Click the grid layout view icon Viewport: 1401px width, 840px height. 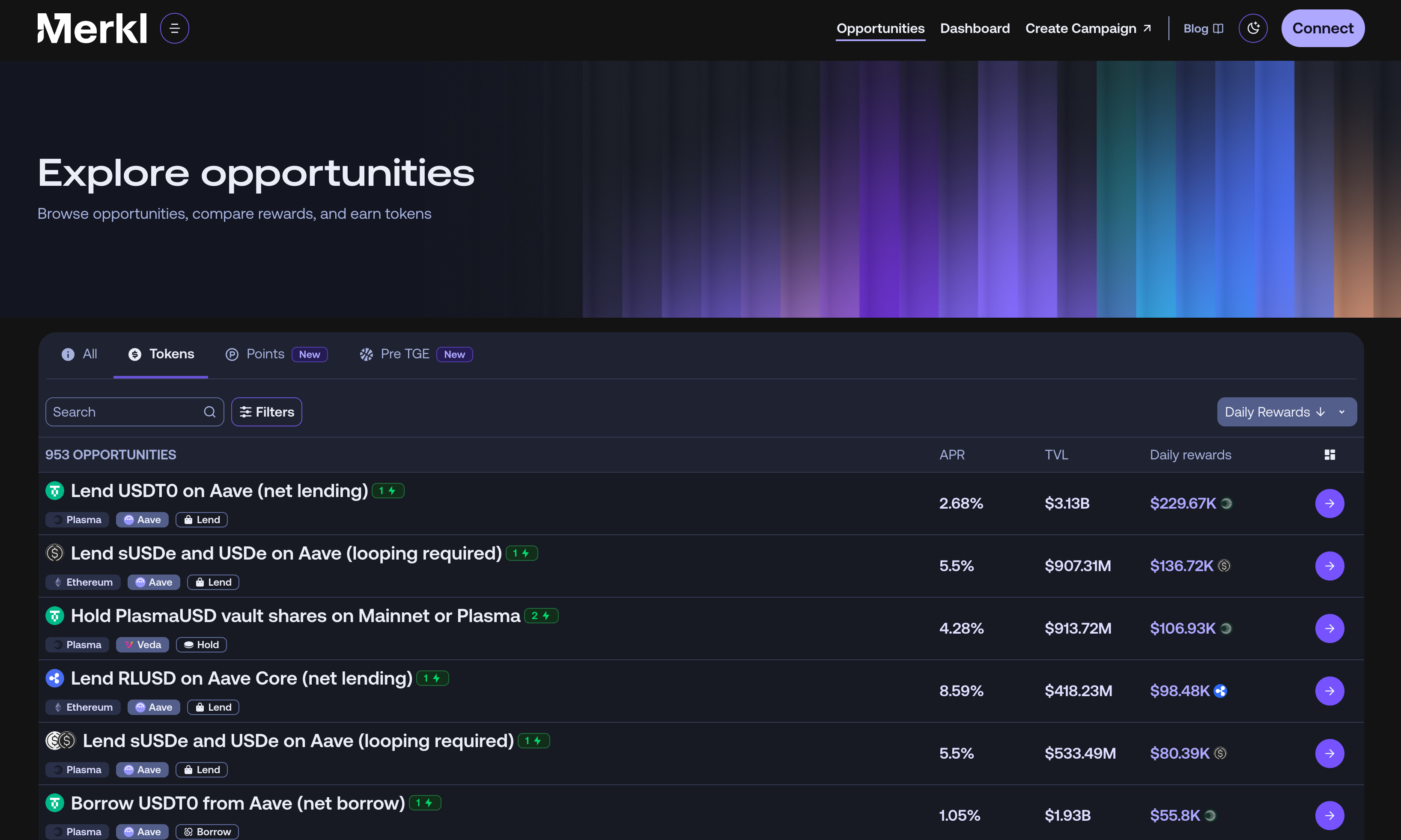click(1329, 455)
